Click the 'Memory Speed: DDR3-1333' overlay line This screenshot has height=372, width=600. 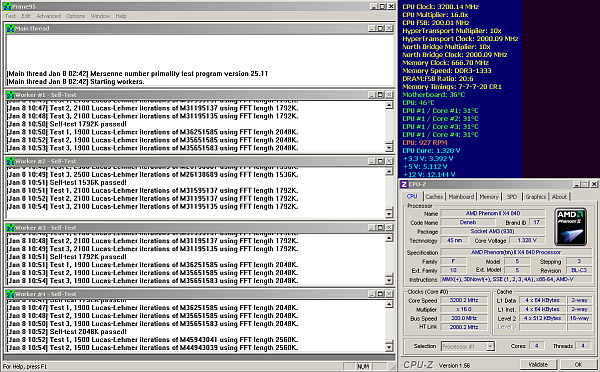[447, 70]
